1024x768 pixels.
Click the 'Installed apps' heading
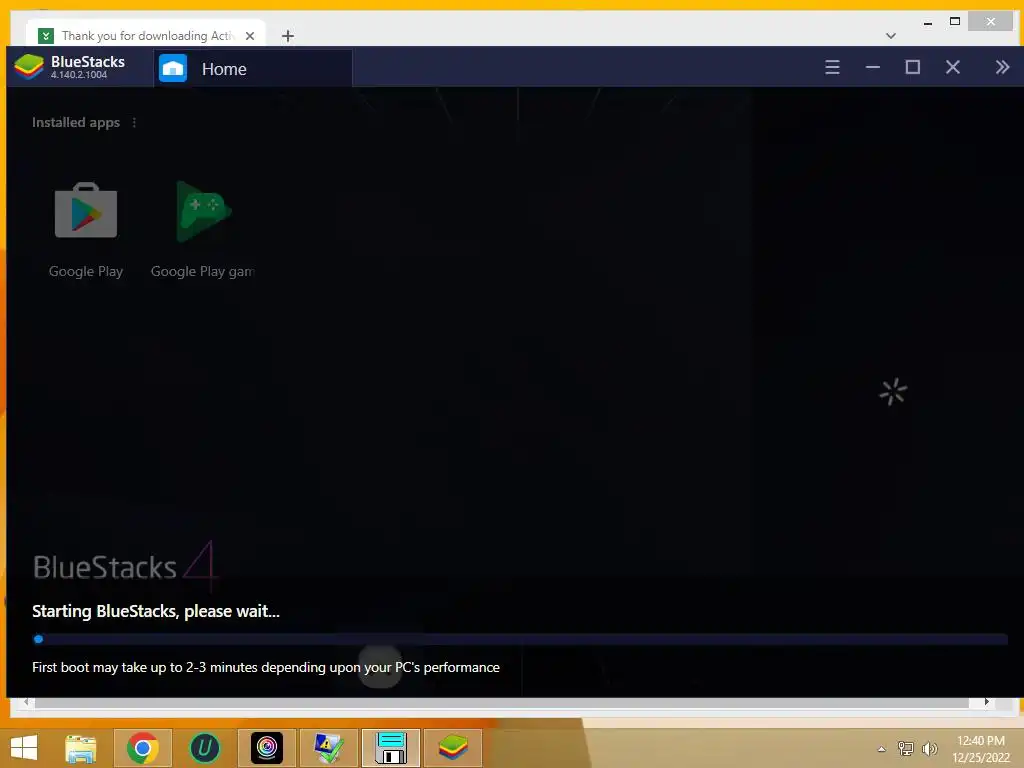pyautogui.click(x=76, y=122)
